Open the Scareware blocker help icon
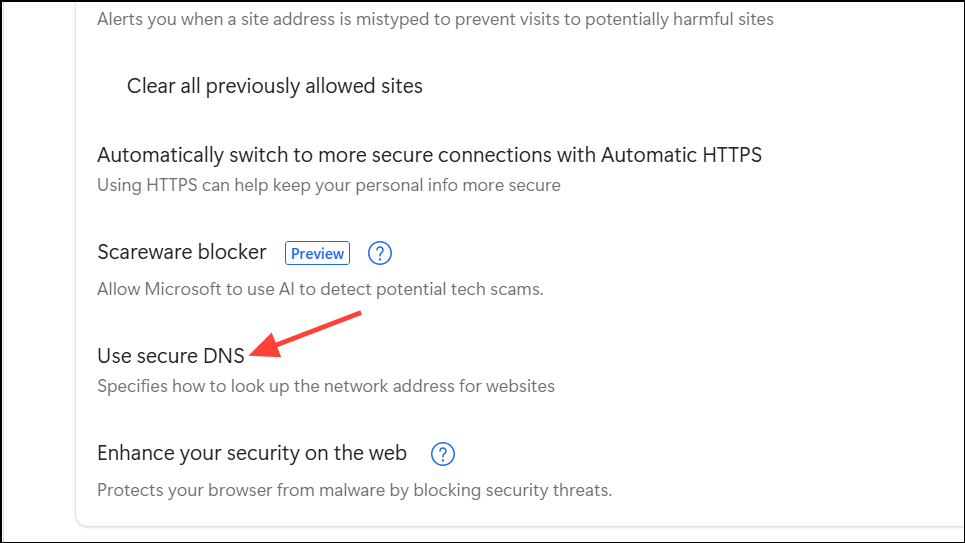965x543 pixels. (x=380, y=253)
